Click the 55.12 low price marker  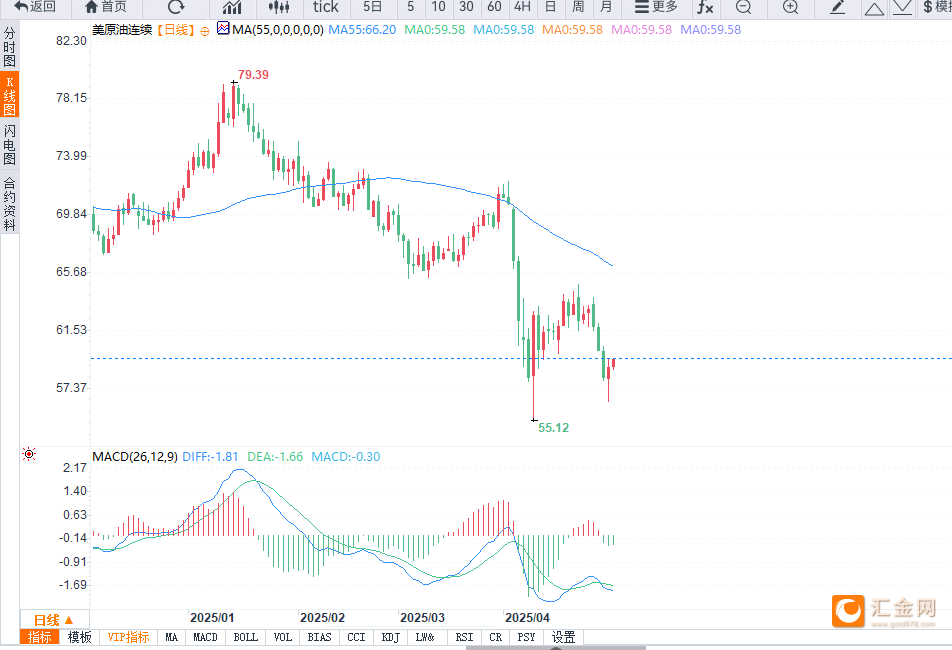553,427
